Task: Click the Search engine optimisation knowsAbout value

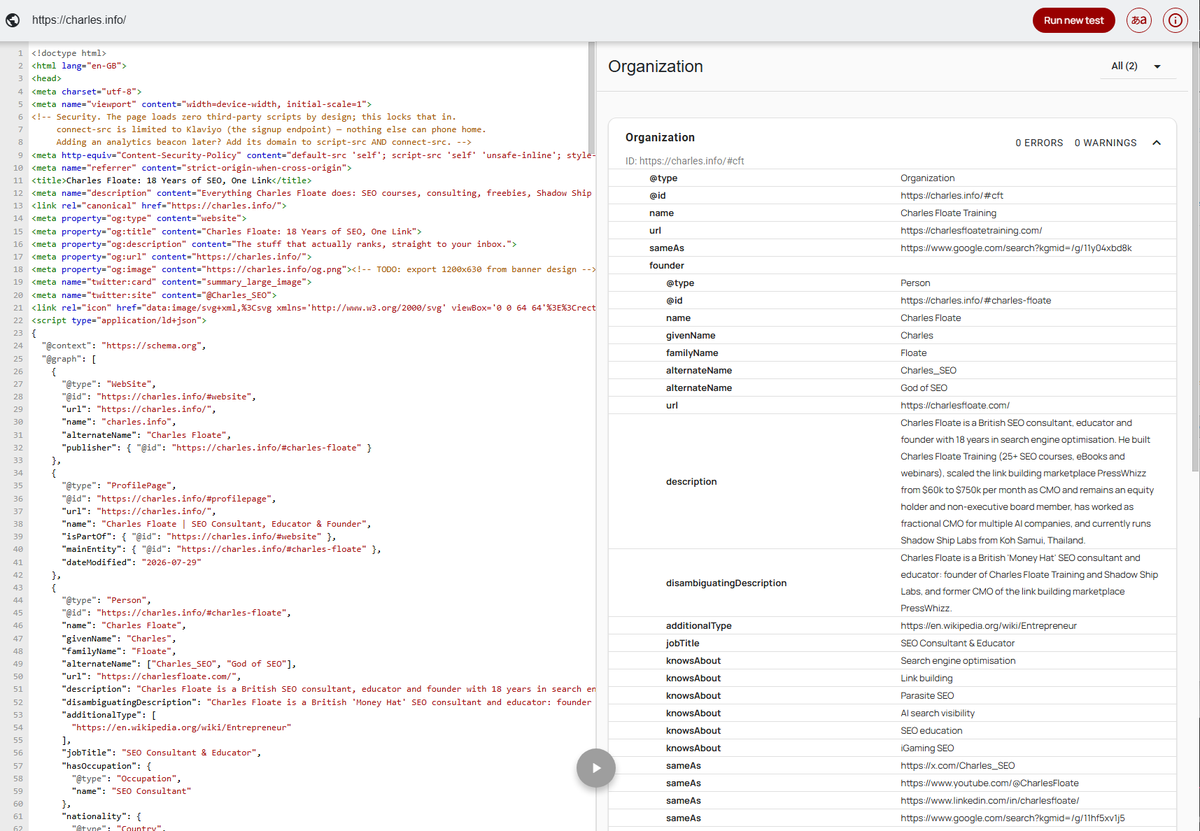Action: click(x=957, y=660)
